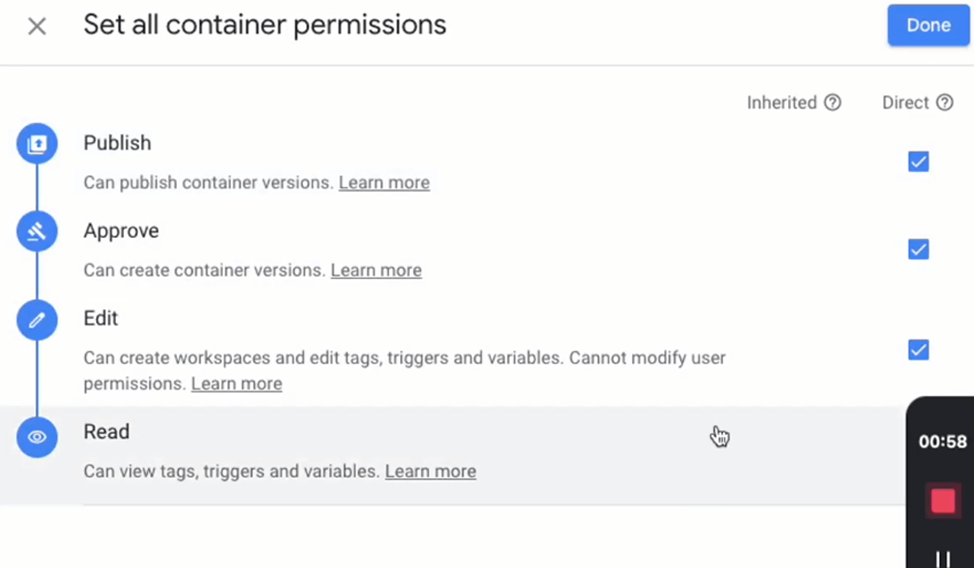The width and height of the screenshot is (974, 568).
Task: Select the Read permission row title
Action: click(x=106, y=432)
